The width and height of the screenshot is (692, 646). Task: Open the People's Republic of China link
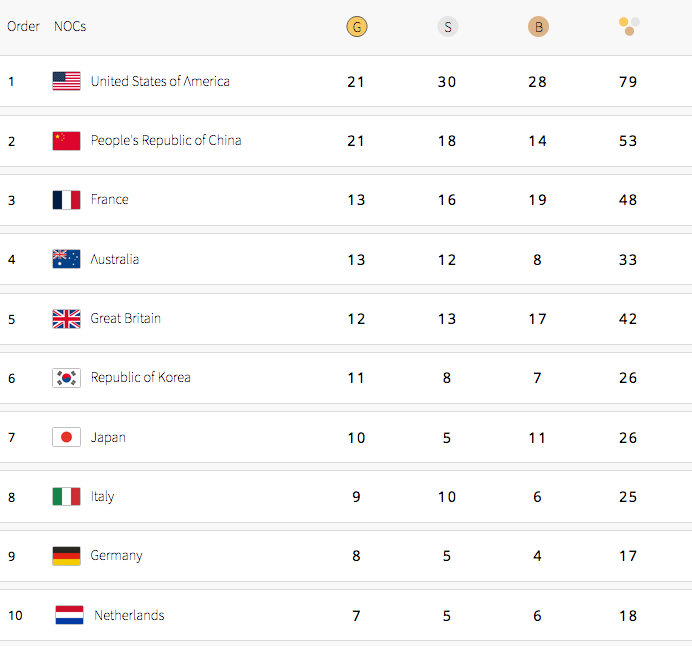click(166, 141)
